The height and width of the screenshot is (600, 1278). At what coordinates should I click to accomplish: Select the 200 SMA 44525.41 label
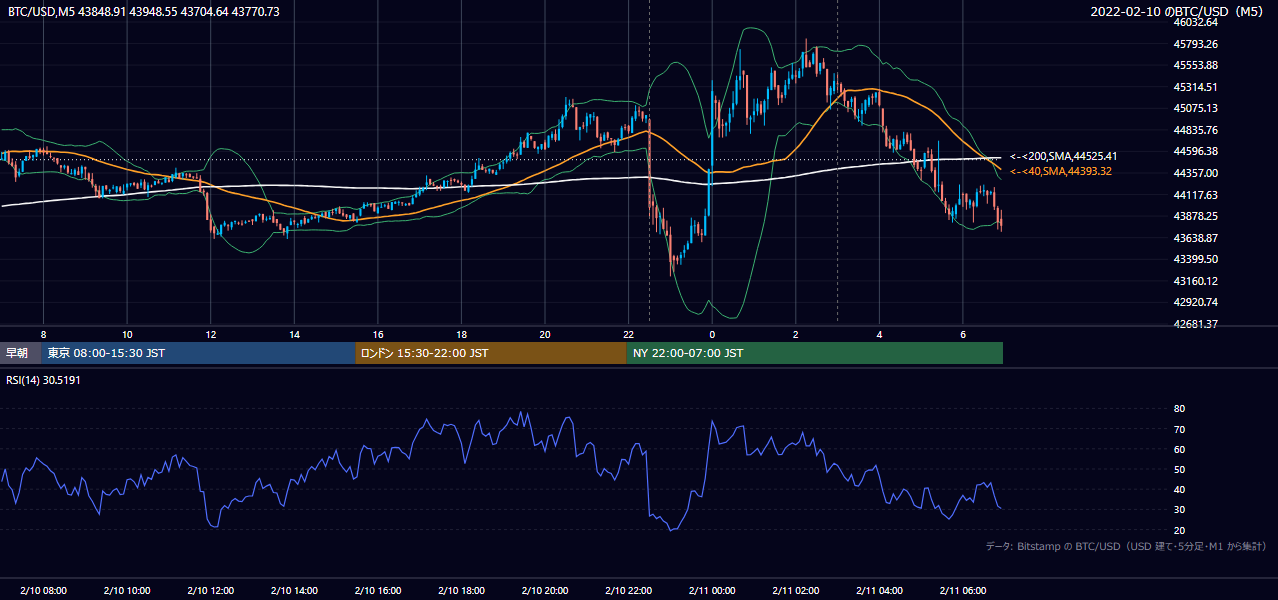pyautogui.click(x=1063, y=156)
